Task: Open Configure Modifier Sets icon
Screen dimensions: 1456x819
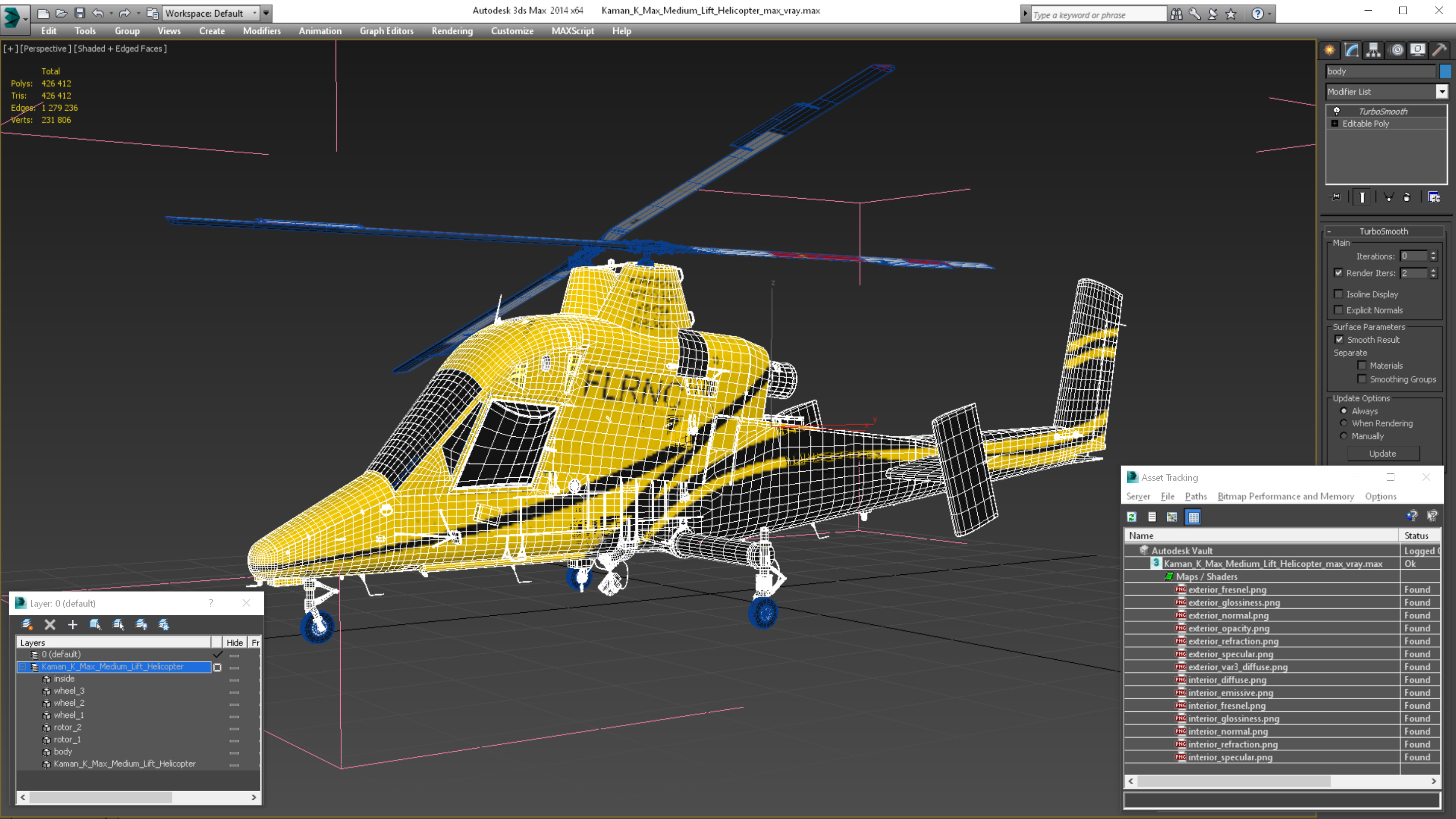Action: pyautogui.click(x=1434, y=197)
